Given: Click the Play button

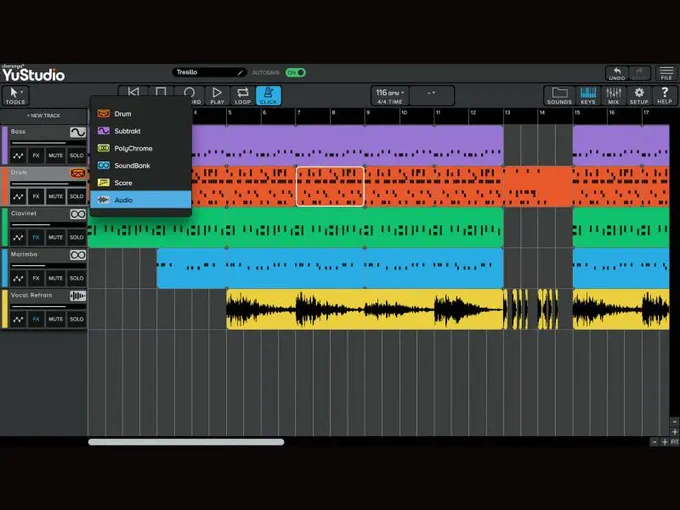Looking at the screenshot, I should coord(217,96).
